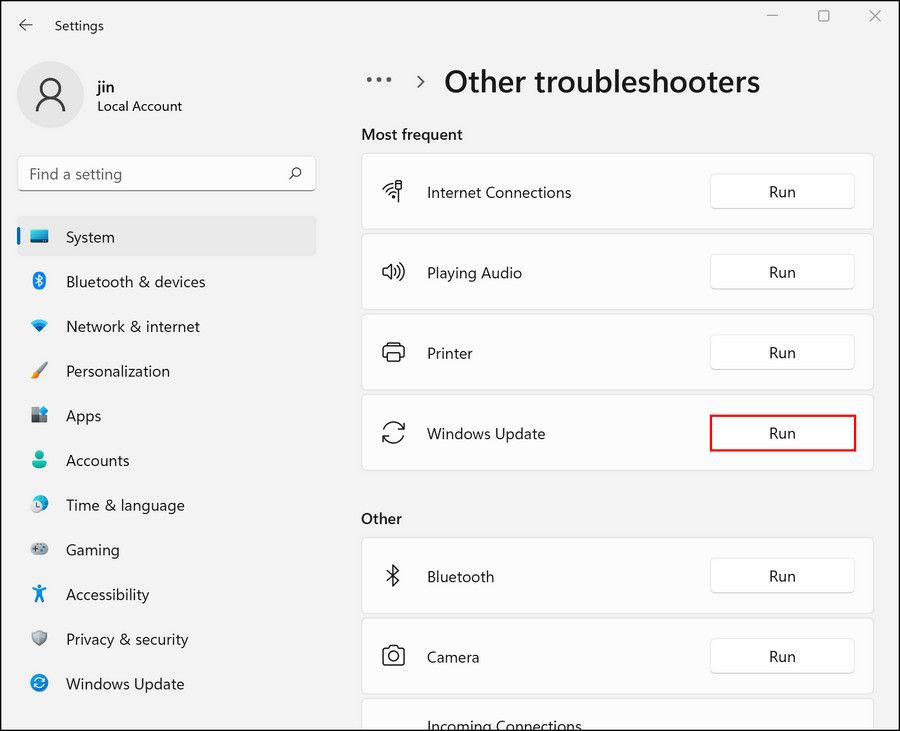Click the speaker icon beside Playing Audio
900x731 pixels.
tap(394, 272)
